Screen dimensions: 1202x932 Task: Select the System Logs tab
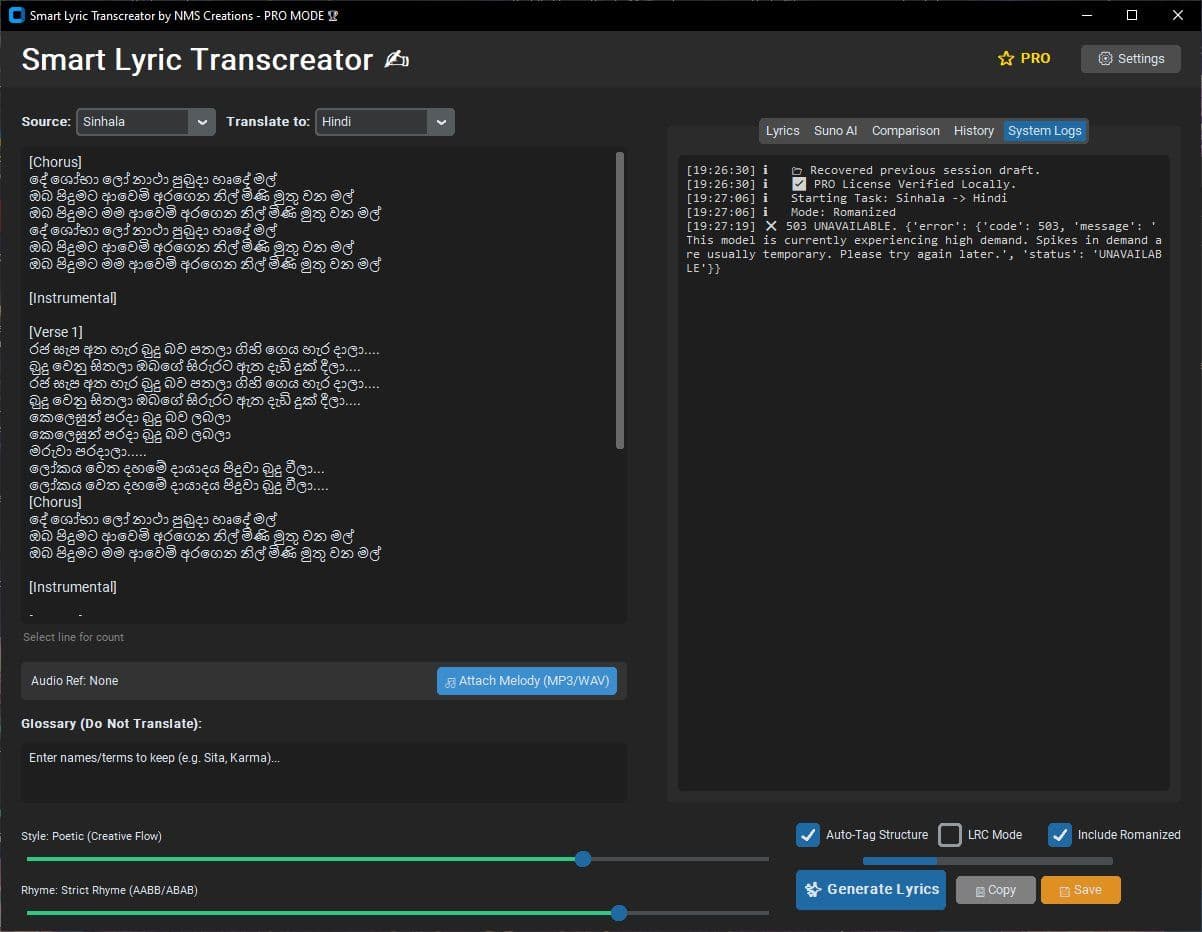[x=1045, y=131]
